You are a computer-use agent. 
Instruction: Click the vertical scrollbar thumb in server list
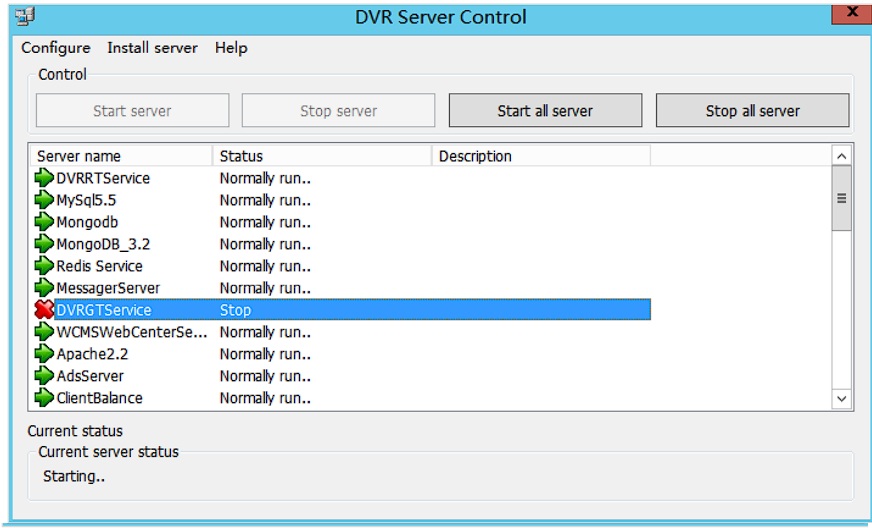coord(841,198)
